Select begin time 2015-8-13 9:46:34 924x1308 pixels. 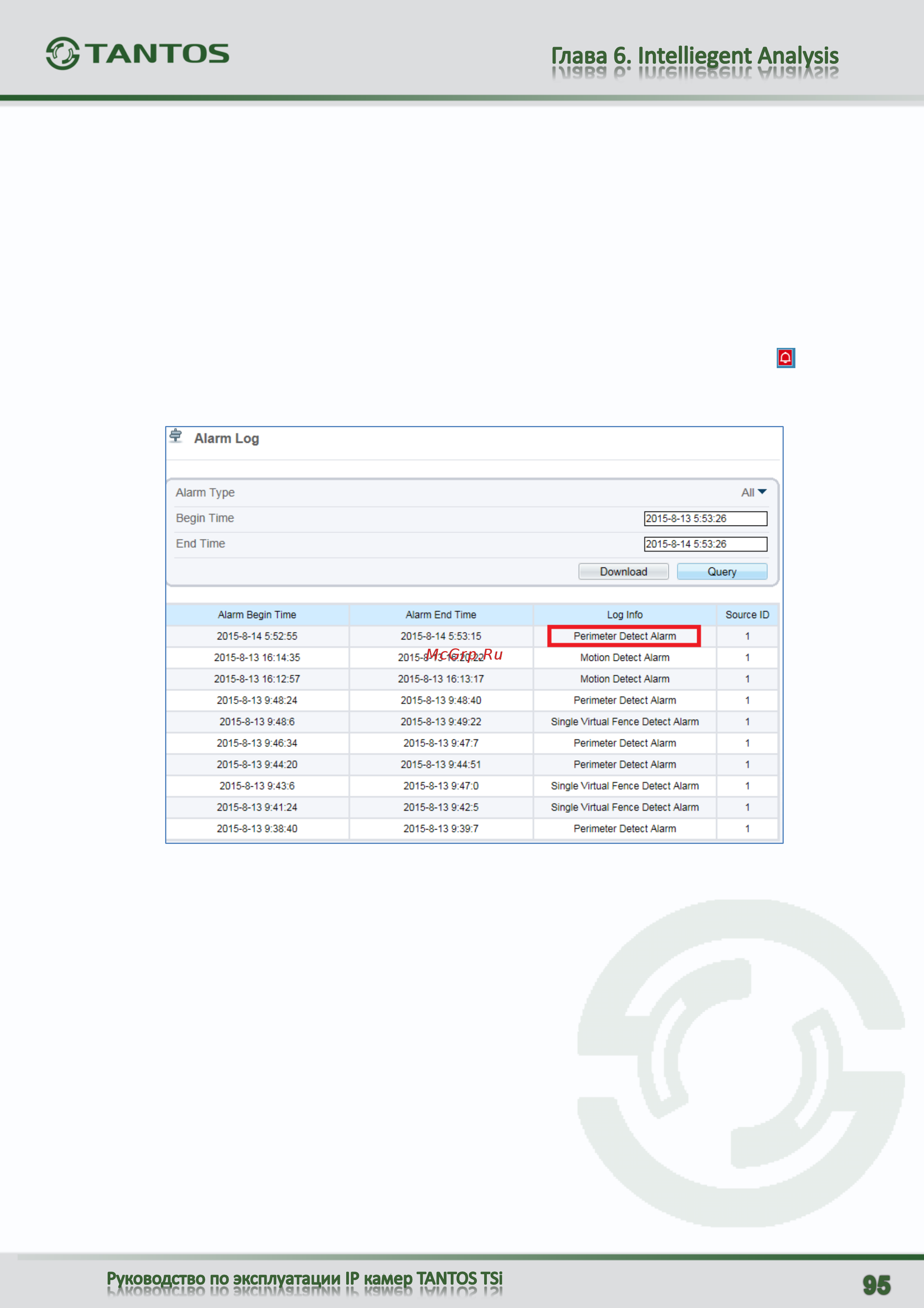coord(257,744)
